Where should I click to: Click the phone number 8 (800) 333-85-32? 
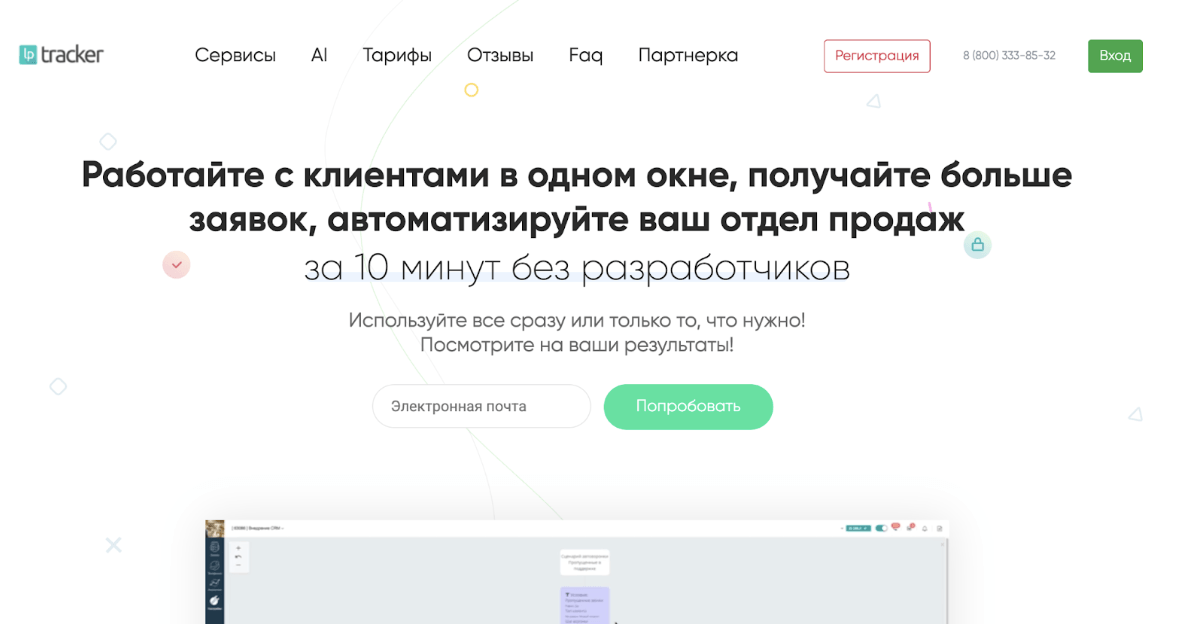[x=1008, y=56]
